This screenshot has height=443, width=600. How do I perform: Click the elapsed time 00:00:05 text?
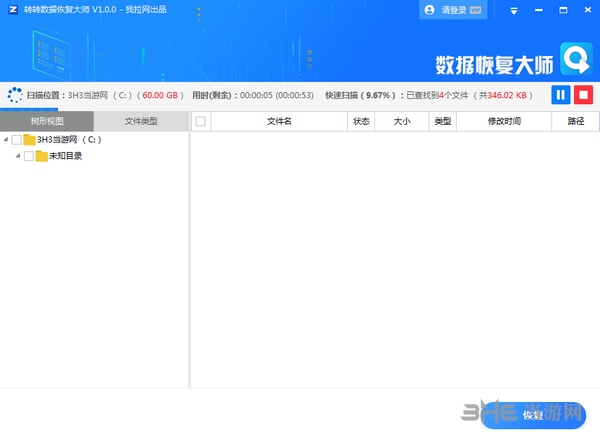pos(256,95)
